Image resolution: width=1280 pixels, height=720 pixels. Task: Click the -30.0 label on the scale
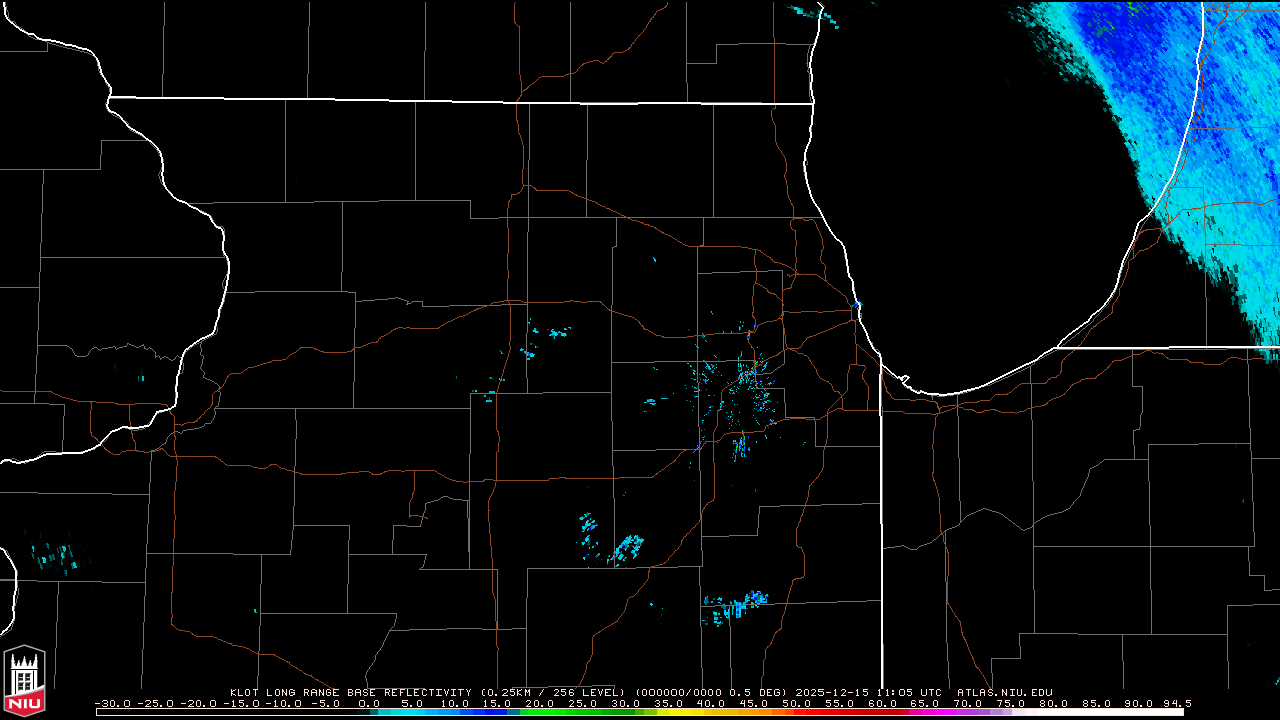coord(112,703)
